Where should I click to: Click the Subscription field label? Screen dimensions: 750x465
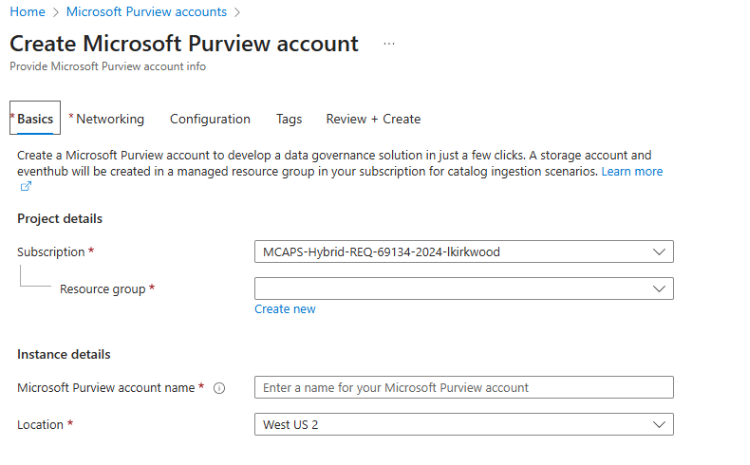[x=52, y=252]
